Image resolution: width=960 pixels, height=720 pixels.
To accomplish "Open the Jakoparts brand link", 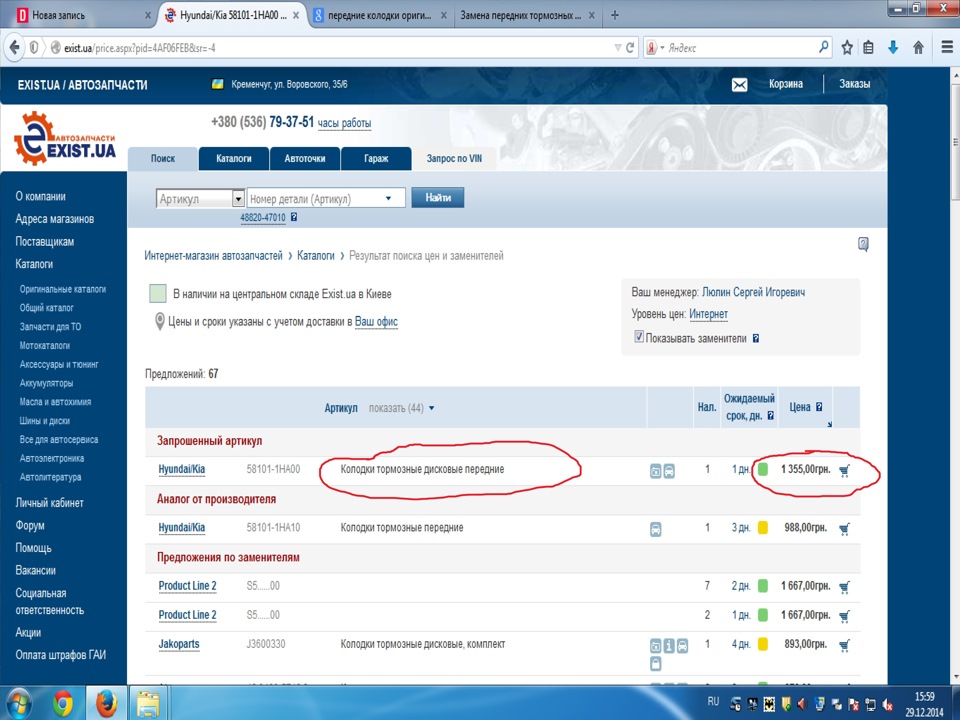I will (x=179, y=644).
